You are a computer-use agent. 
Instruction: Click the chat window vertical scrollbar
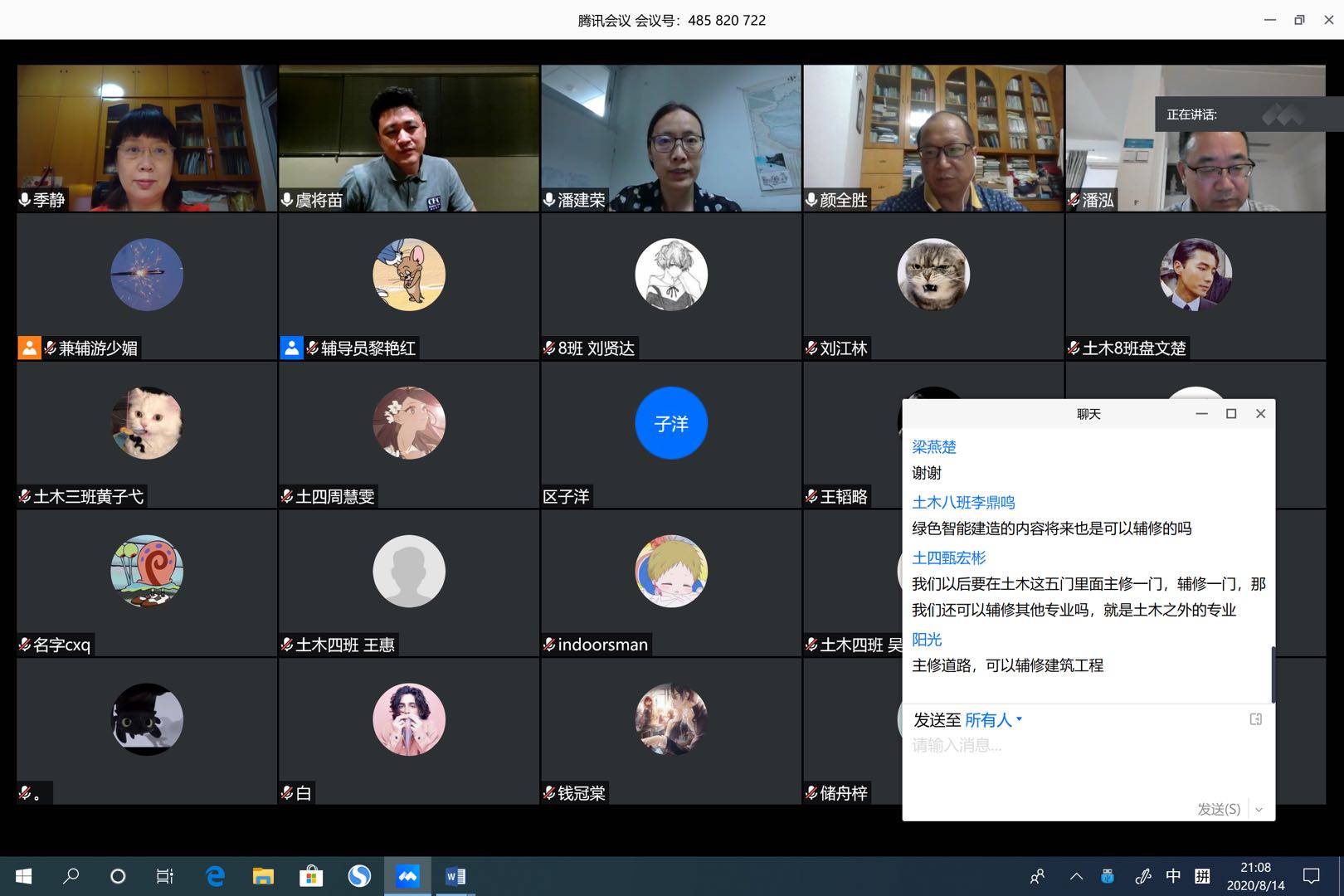pos(1272,674)
